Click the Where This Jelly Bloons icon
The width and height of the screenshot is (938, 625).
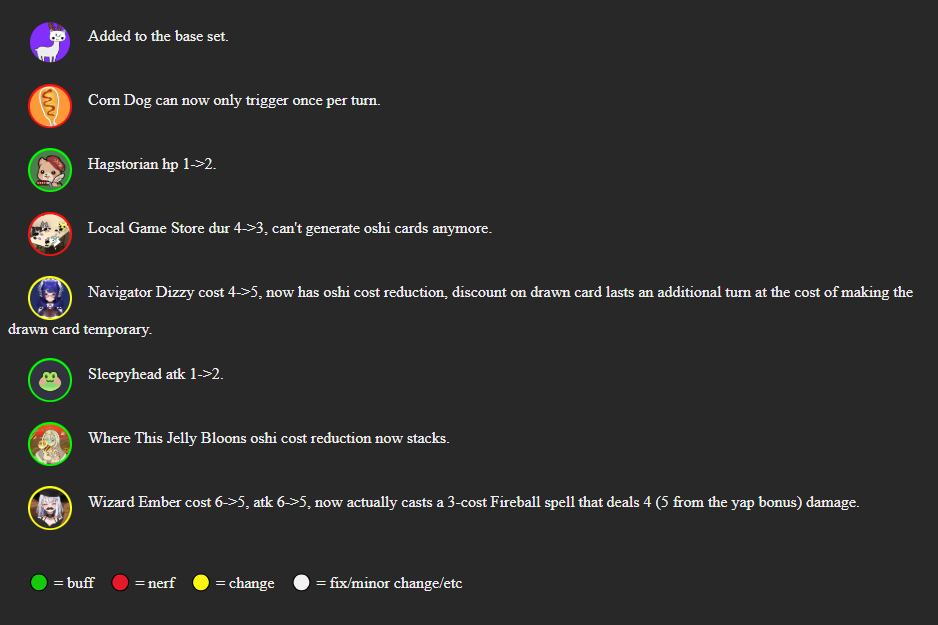tap(50, 444)
